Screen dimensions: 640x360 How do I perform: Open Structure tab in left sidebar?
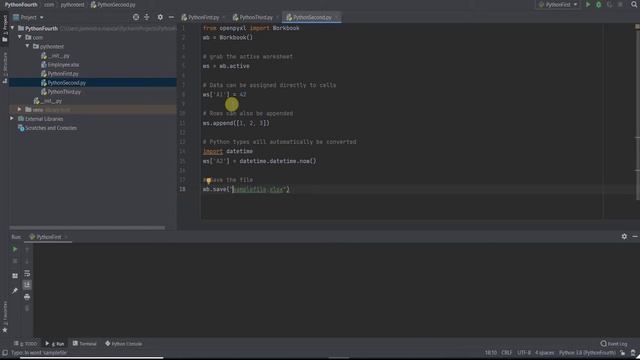click(x=4, y=68)
